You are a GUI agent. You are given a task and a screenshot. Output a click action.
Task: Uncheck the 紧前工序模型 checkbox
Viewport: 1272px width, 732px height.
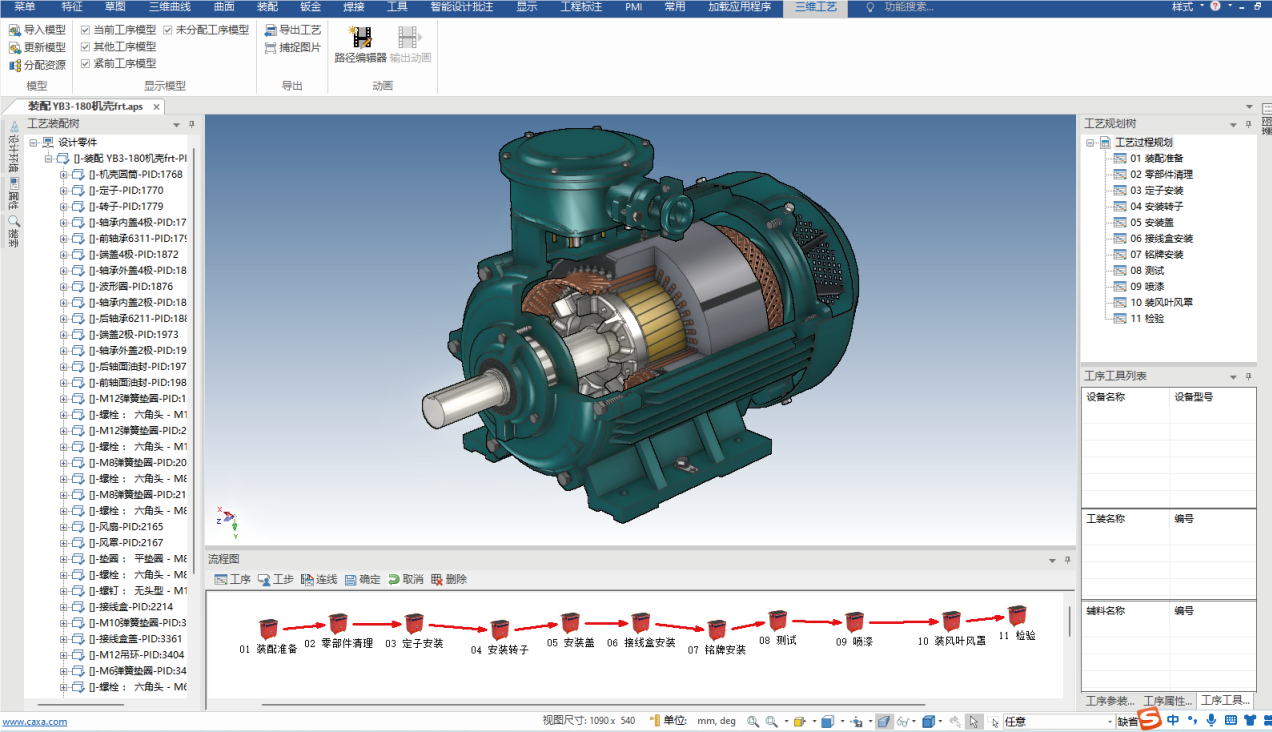pyautogui.click(x=85, y=63)
